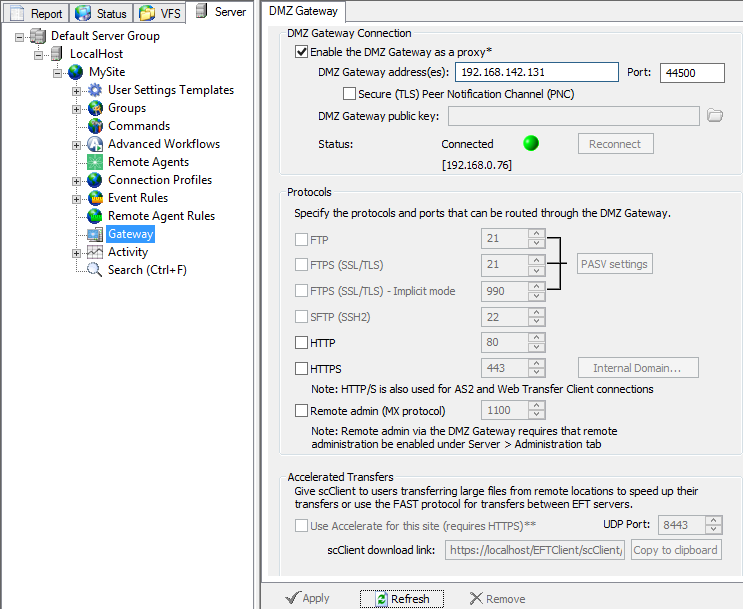Click the Event Rules icon in tree

tap(95, 198)
